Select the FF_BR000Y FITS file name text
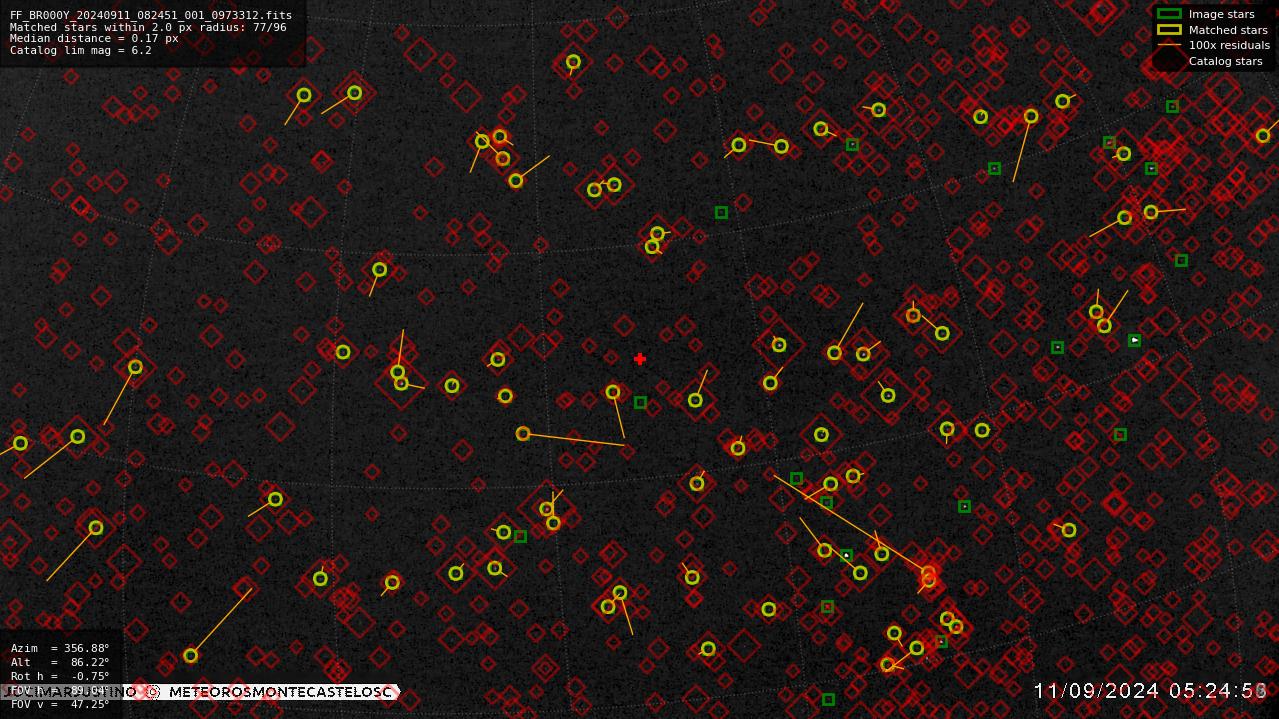 (x=151, y=15)
